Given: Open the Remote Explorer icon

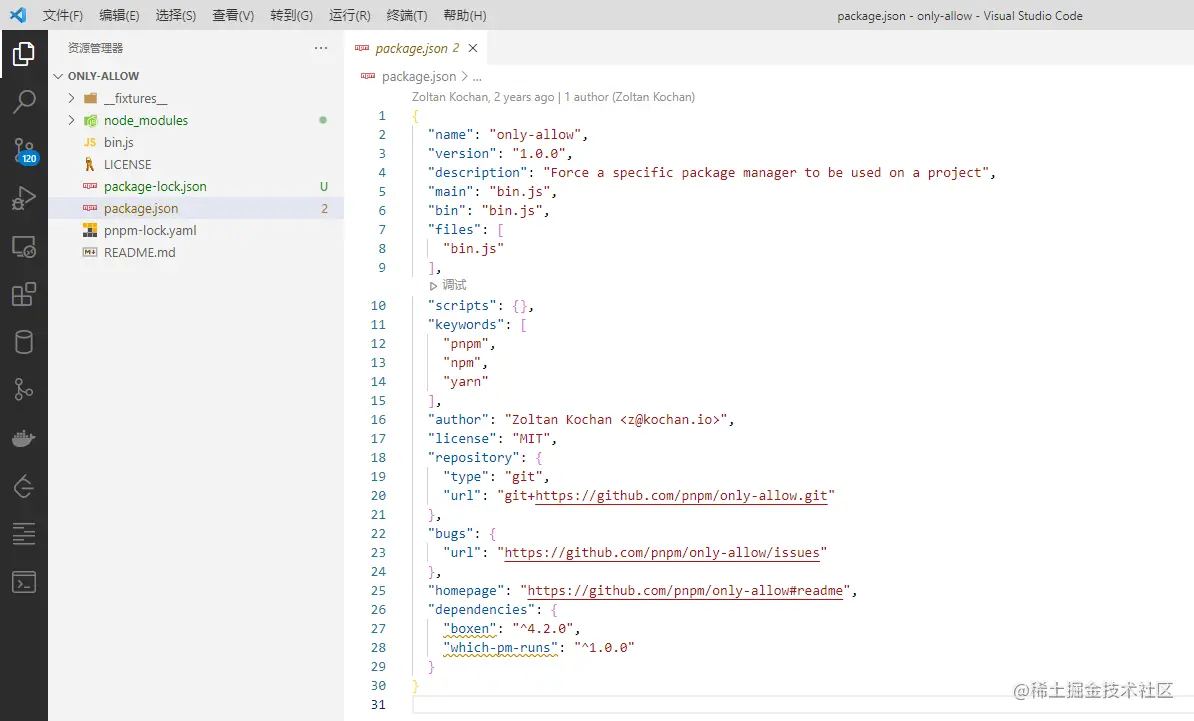Looking at the screenshot, I should pos(24,247).
